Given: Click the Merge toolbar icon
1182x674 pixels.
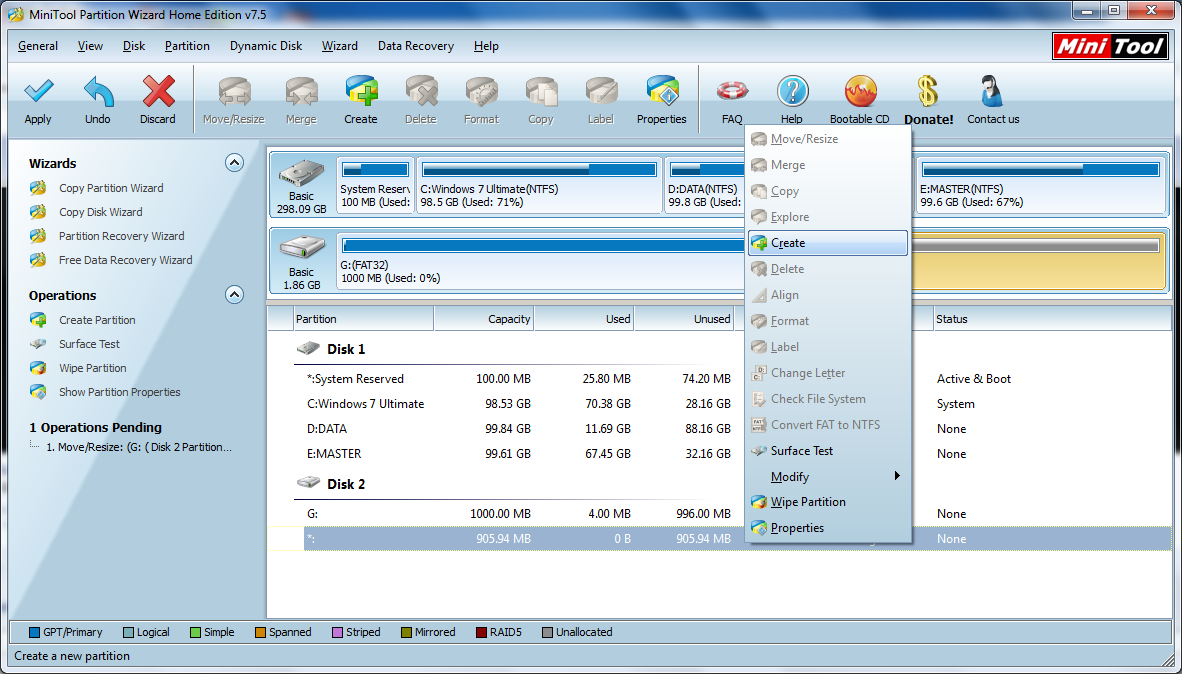Looking at the screenshot, I should [301, 92].
